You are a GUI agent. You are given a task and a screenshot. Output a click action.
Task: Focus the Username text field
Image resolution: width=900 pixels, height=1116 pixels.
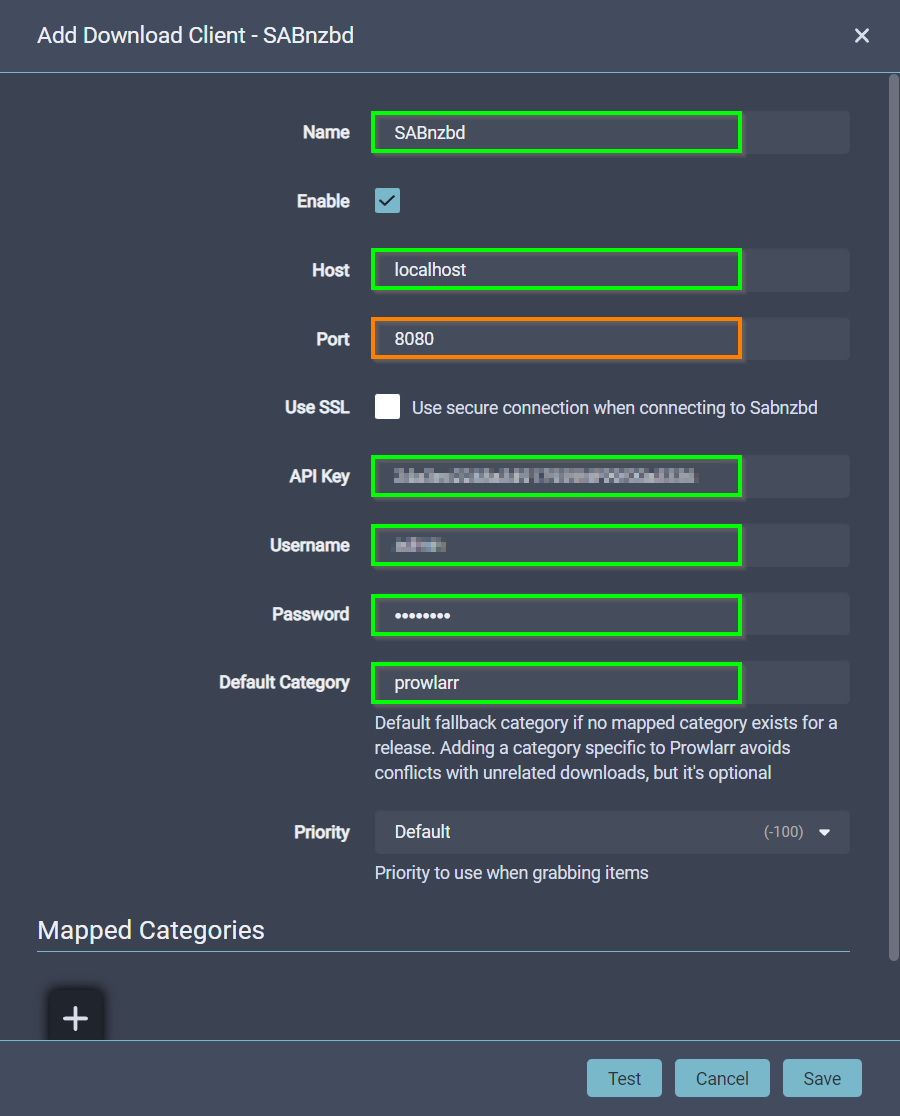[x=556, y=545]
